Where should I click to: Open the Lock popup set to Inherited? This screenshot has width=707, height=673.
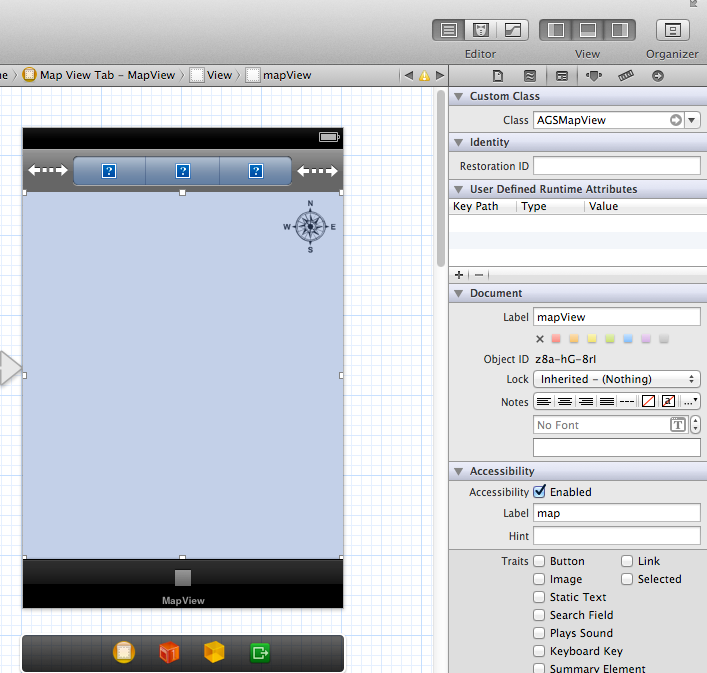(x=617, y=379)
